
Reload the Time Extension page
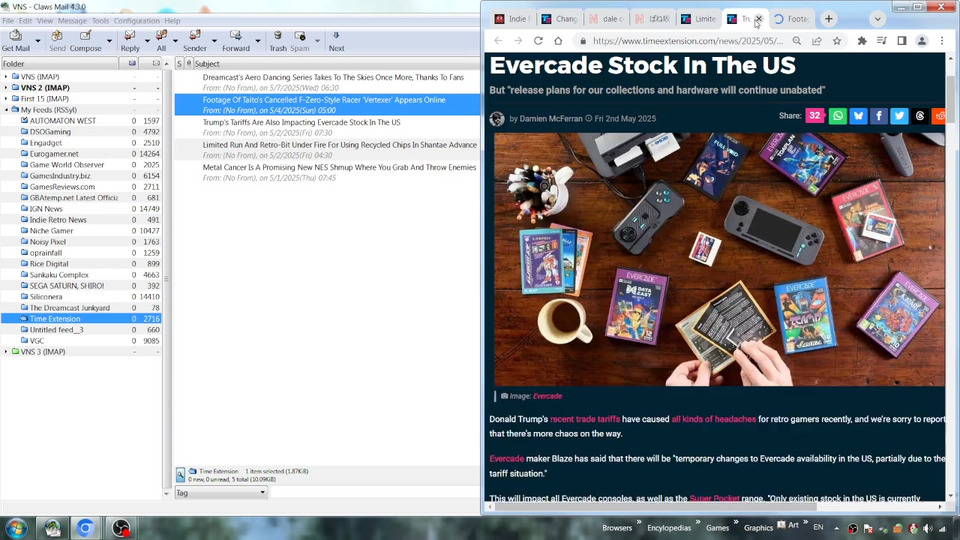[538, 40]
